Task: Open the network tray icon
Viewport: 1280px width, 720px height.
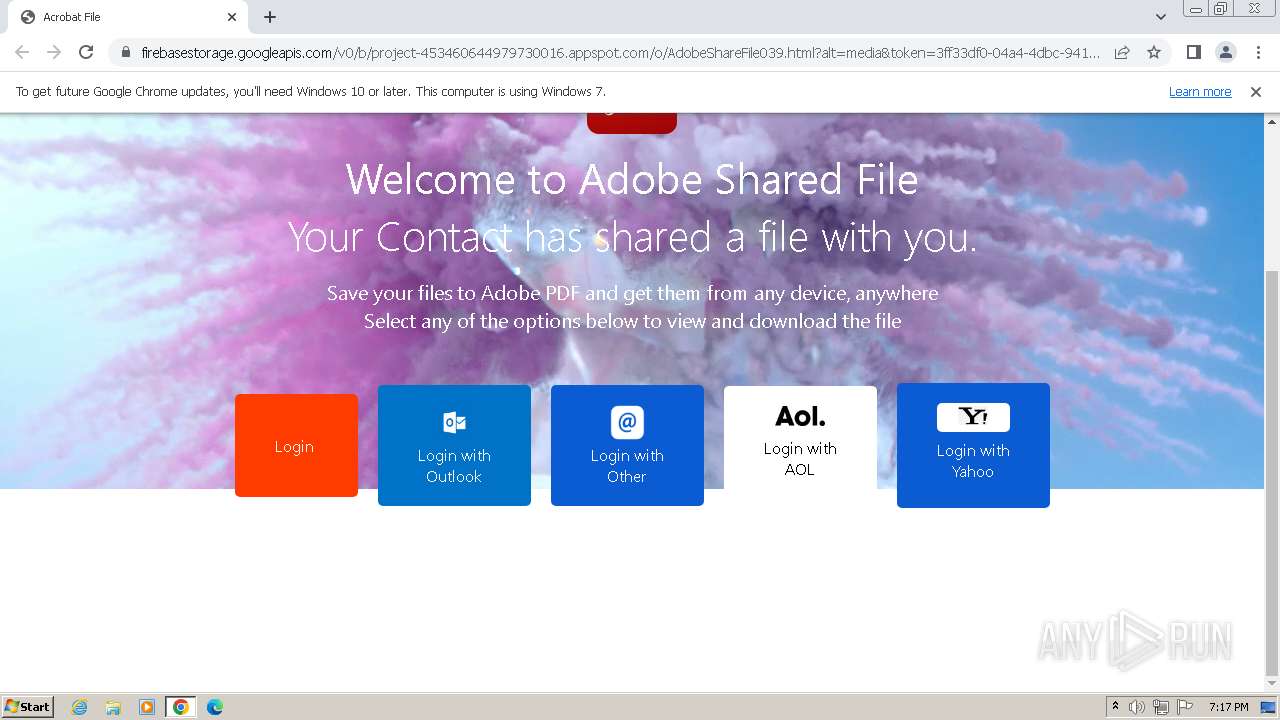Action: tap(1161, 707)
